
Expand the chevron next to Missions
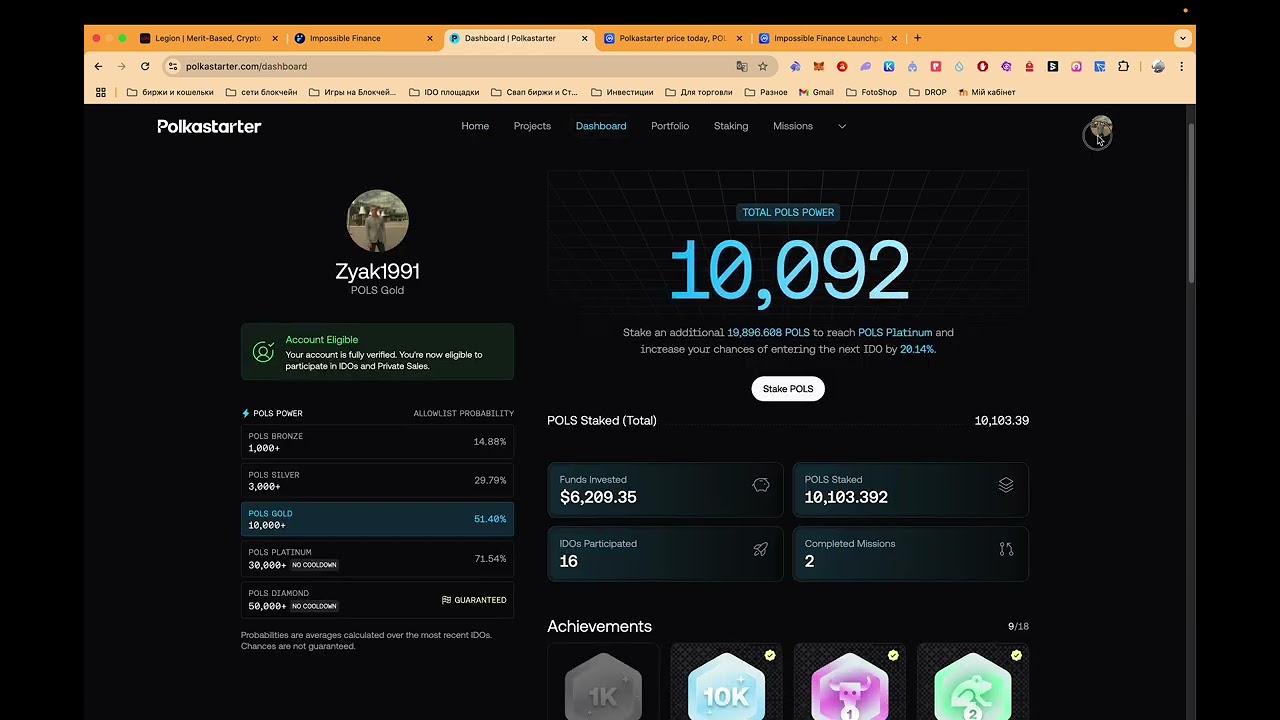[842, 126]
